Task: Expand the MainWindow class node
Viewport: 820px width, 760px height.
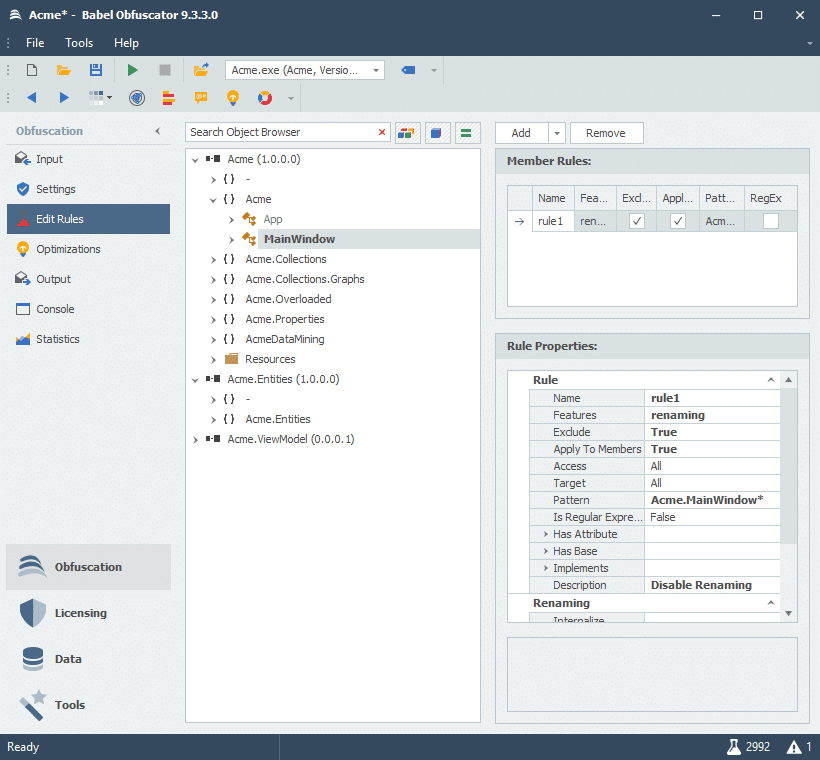Action: click(x=231, y=240)
